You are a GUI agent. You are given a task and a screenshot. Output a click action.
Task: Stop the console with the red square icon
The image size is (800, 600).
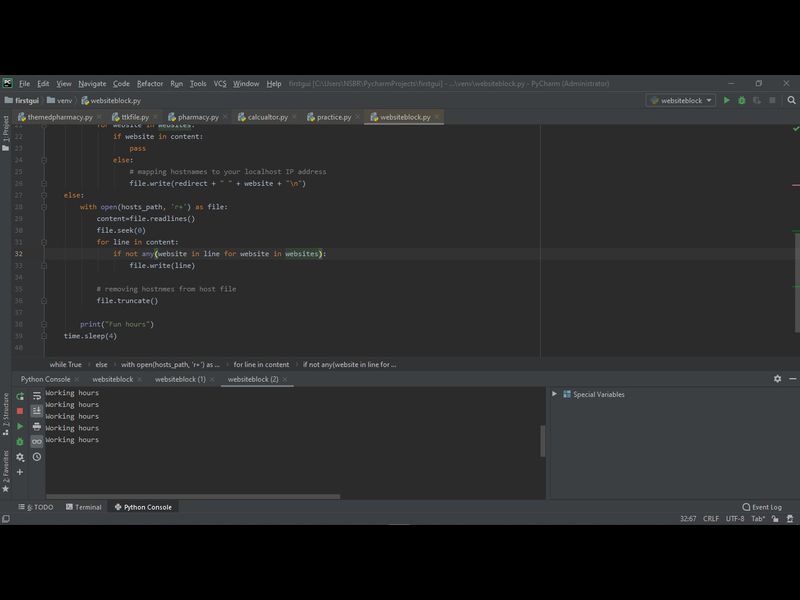pos(20,411)
